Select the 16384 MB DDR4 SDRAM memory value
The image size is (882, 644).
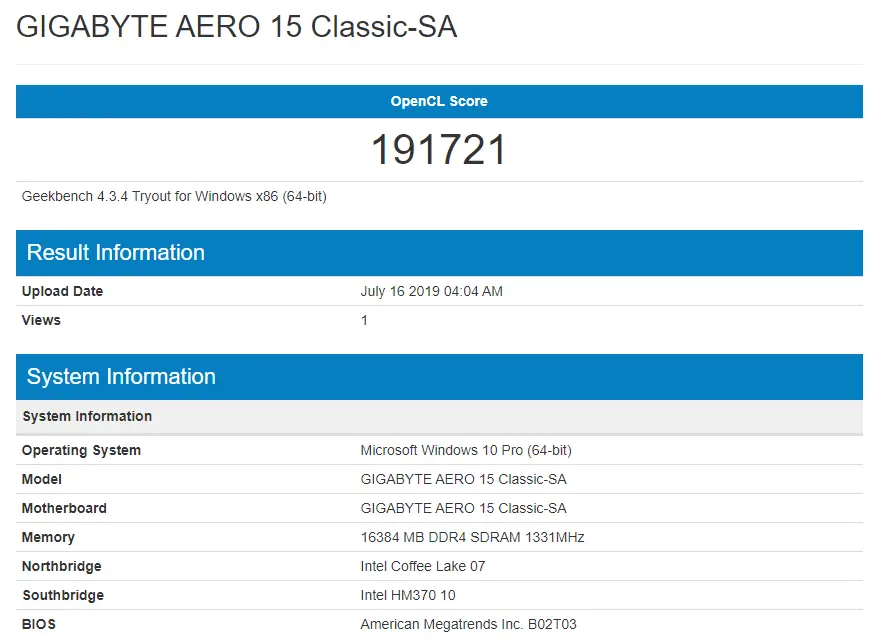(472, 537)
